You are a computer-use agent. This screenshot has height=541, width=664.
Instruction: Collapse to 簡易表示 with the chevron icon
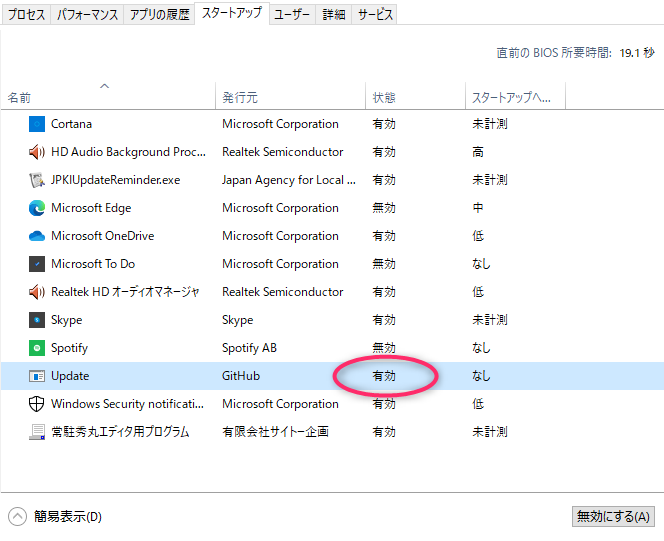(17, 516)
